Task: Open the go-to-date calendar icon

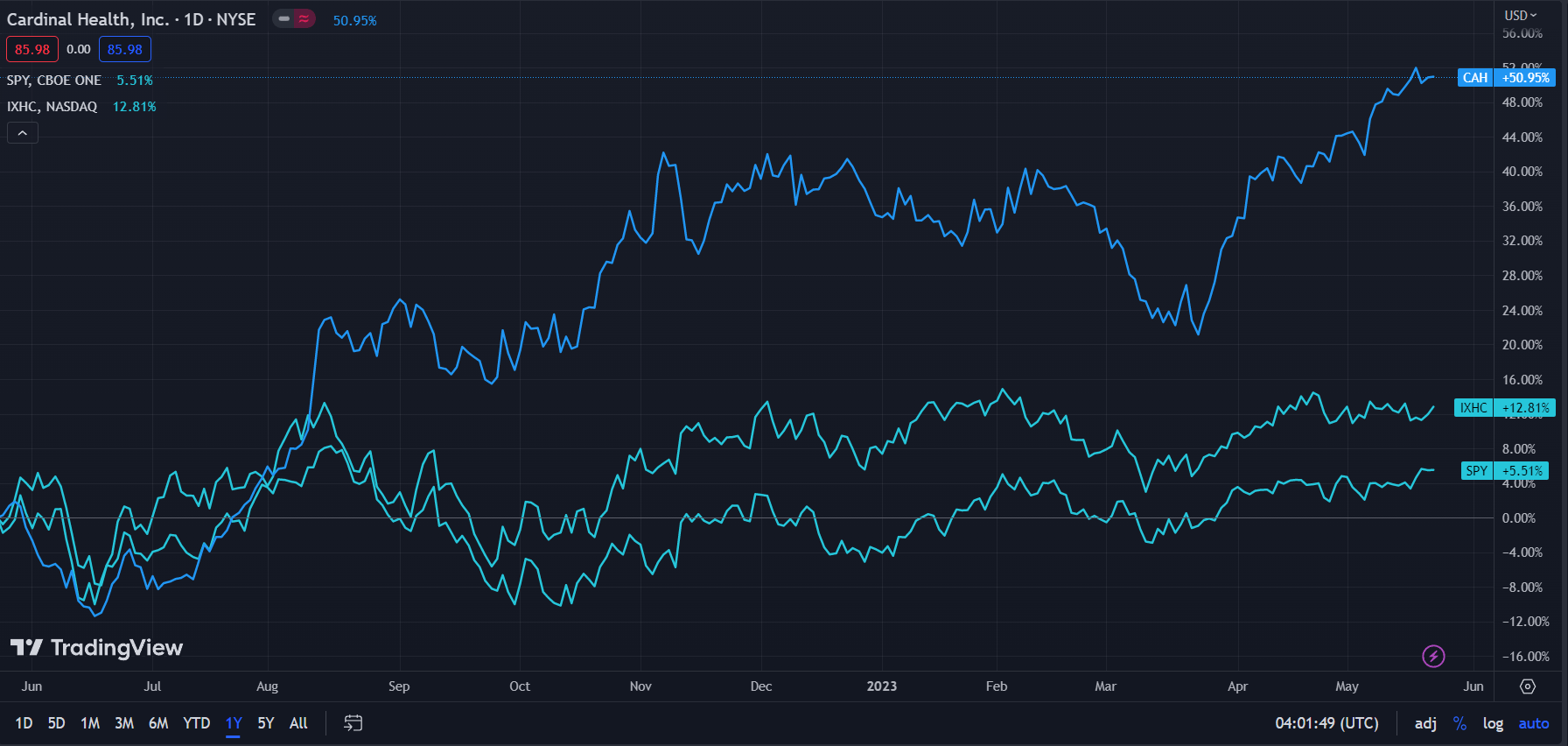Action: tap(353, 723)
